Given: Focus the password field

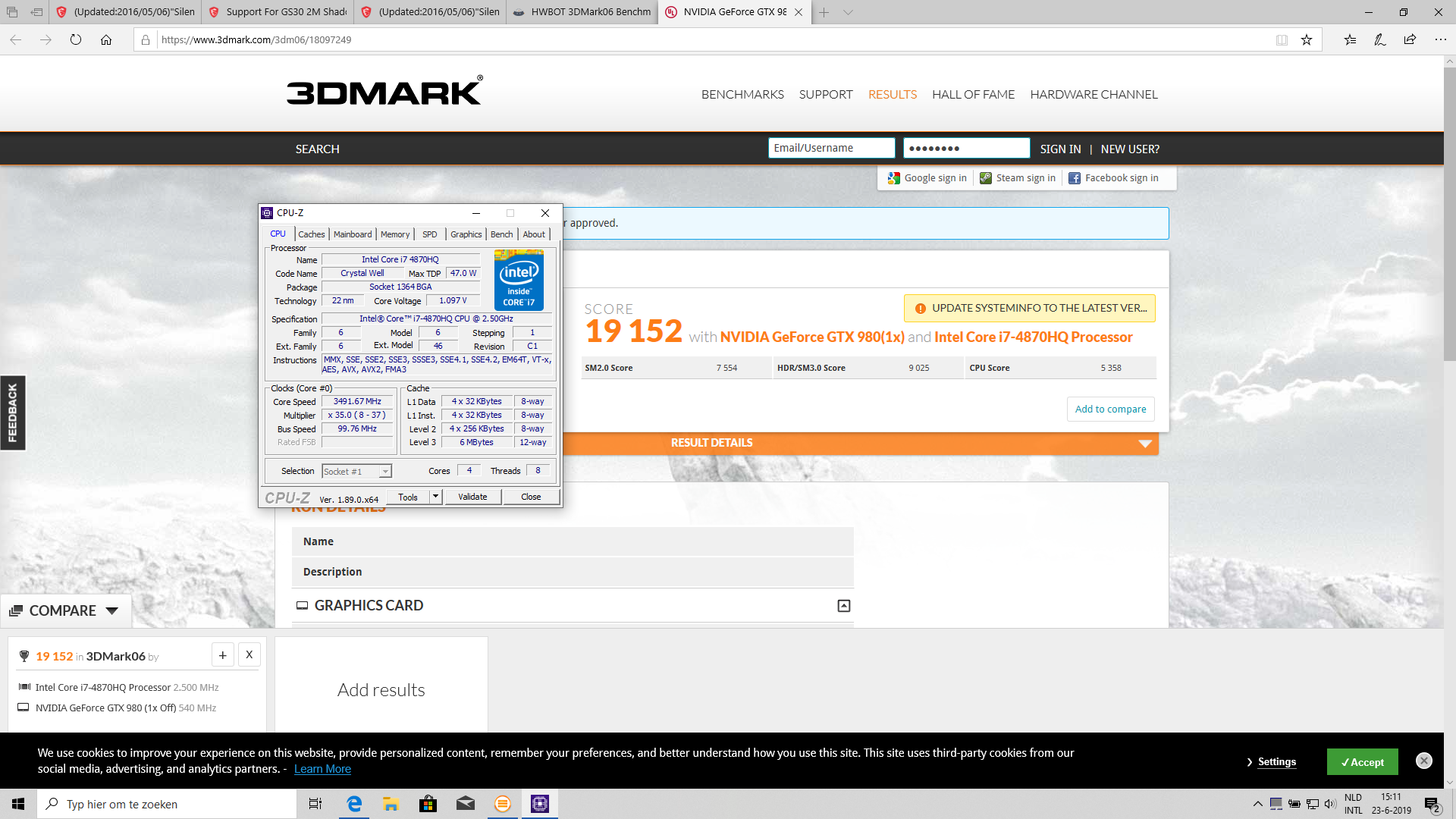Looking at the screenshot, I should click(x=966, y=148).
